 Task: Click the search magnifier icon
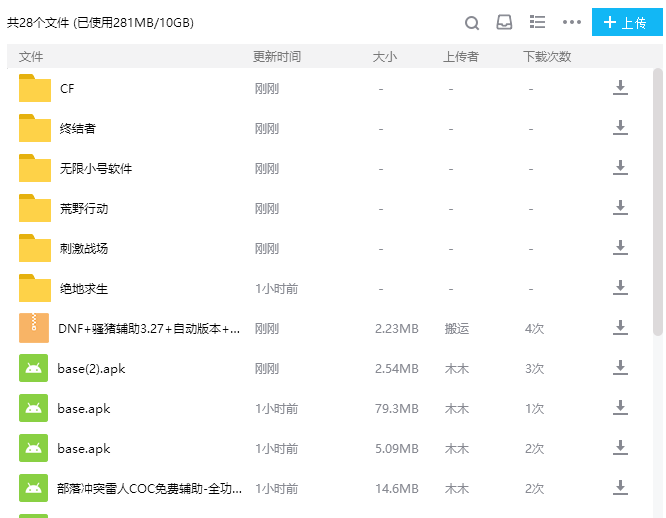pyautogui.click(x=472, y=22)
